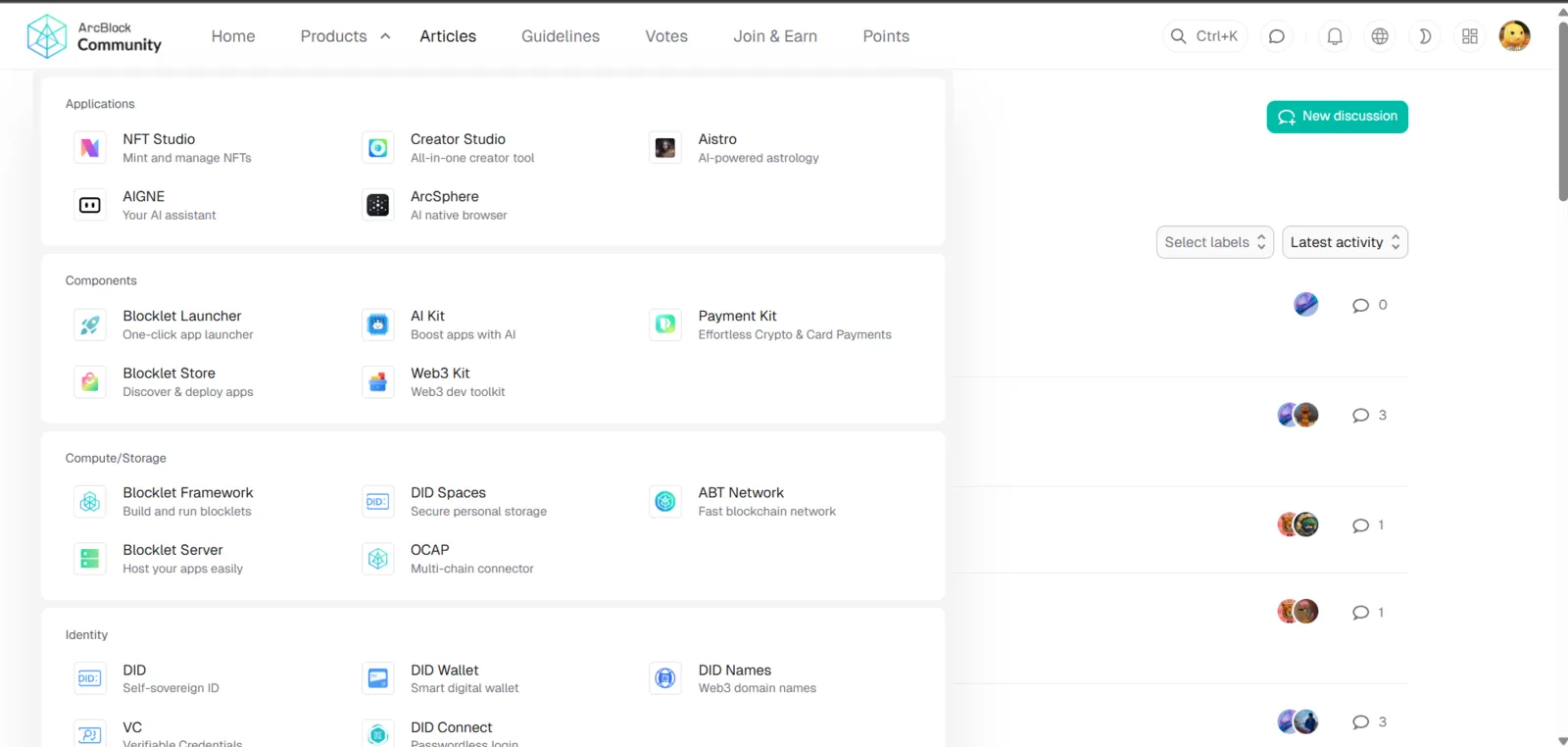Viewport: 1568px width, 747px height.
Task: Open the apps grid icon in header
Action: pyautogui.click(x=1470, y=36)
